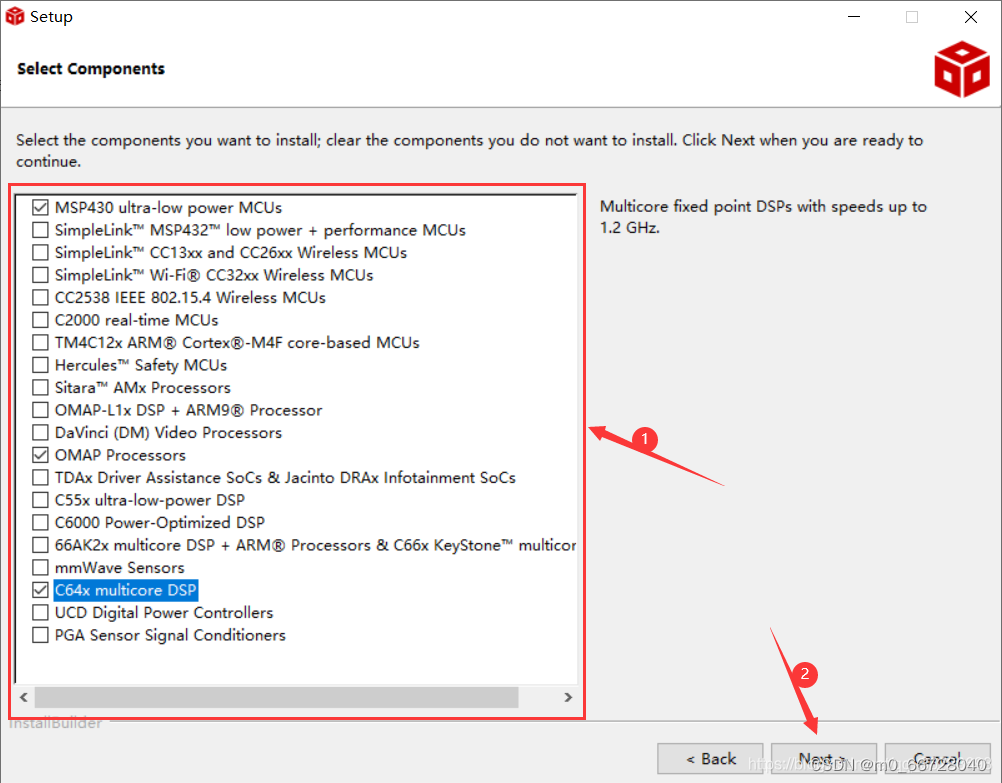
Task: Select DaVinci (DM) Video Processors checkbox
Action: coord(40,433)
